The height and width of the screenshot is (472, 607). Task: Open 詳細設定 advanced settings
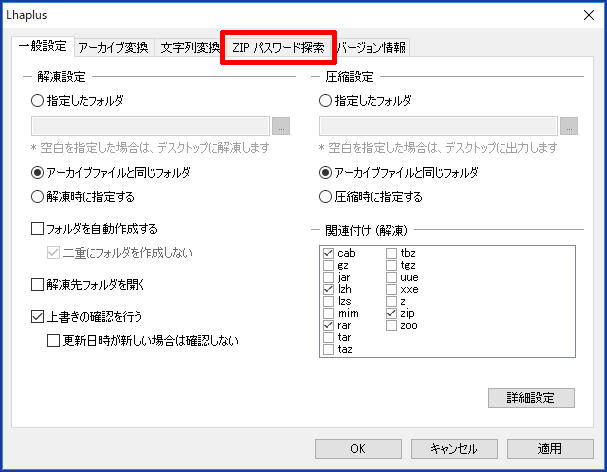point(531,398)
